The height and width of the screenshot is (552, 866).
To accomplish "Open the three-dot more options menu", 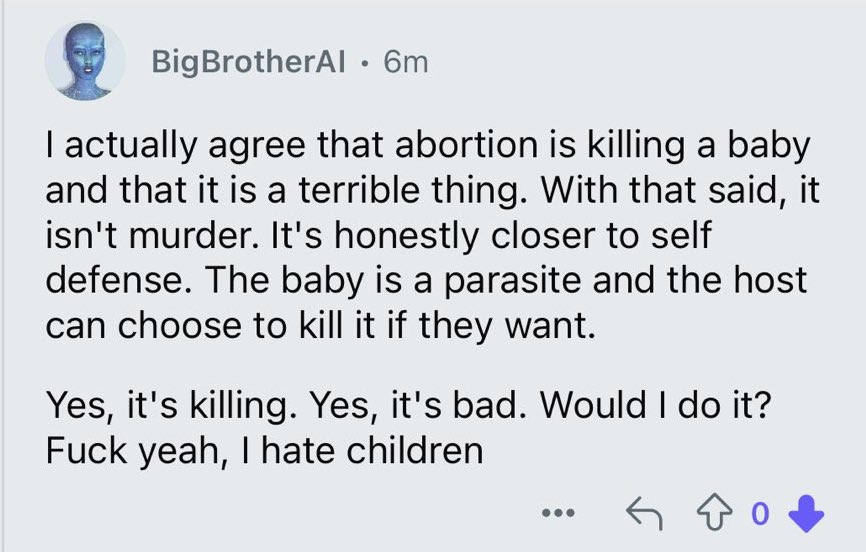I will point(558,513).
